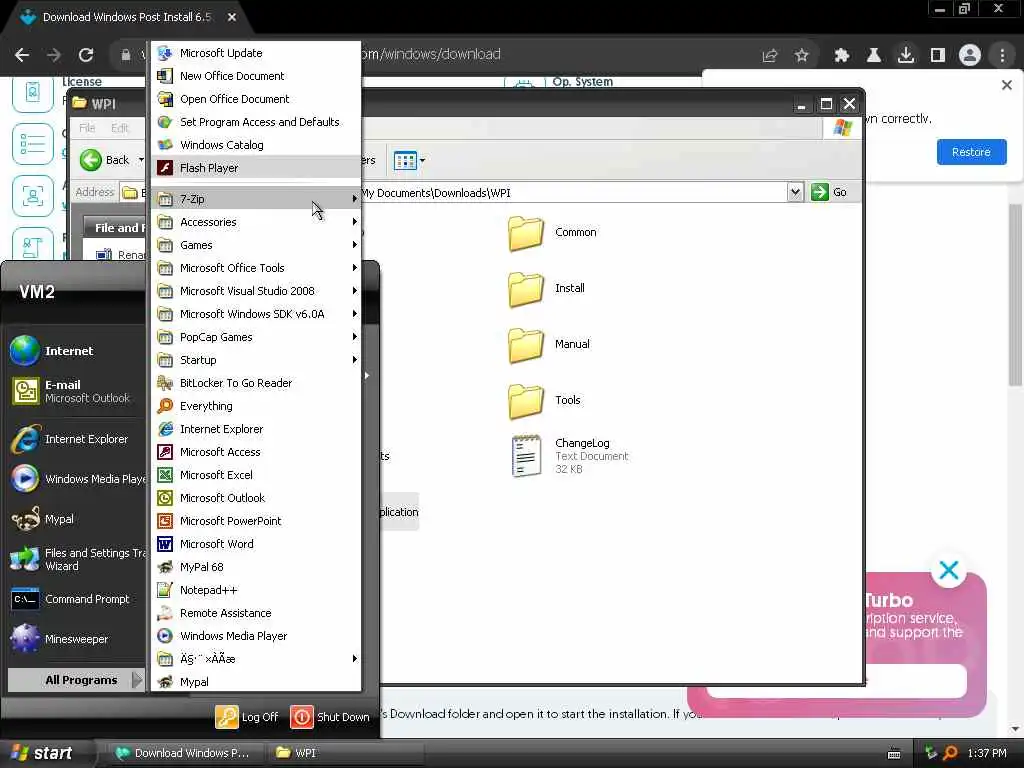Expand Microsoft Office Tools submenu
The height and width of the screenshot is (768, 1024).
(255, 268)
